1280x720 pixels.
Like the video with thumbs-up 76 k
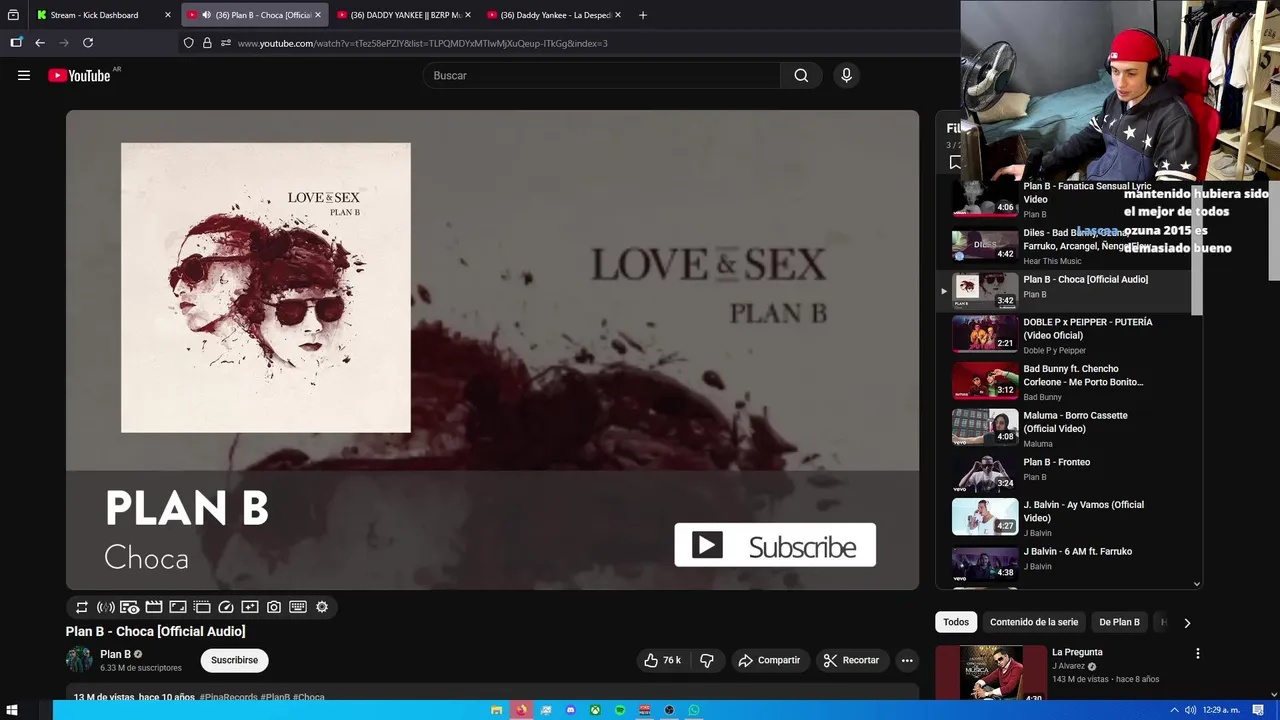[x=662, y=660]
